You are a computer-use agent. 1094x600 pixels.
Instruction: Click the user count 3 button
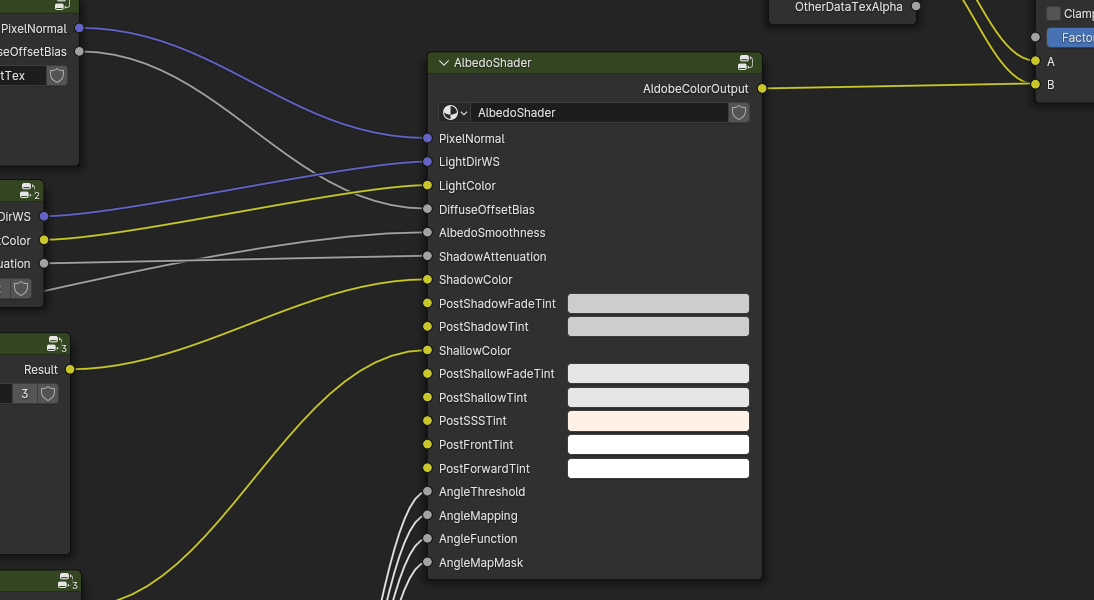pyautogui.click(x=24, y=394)
